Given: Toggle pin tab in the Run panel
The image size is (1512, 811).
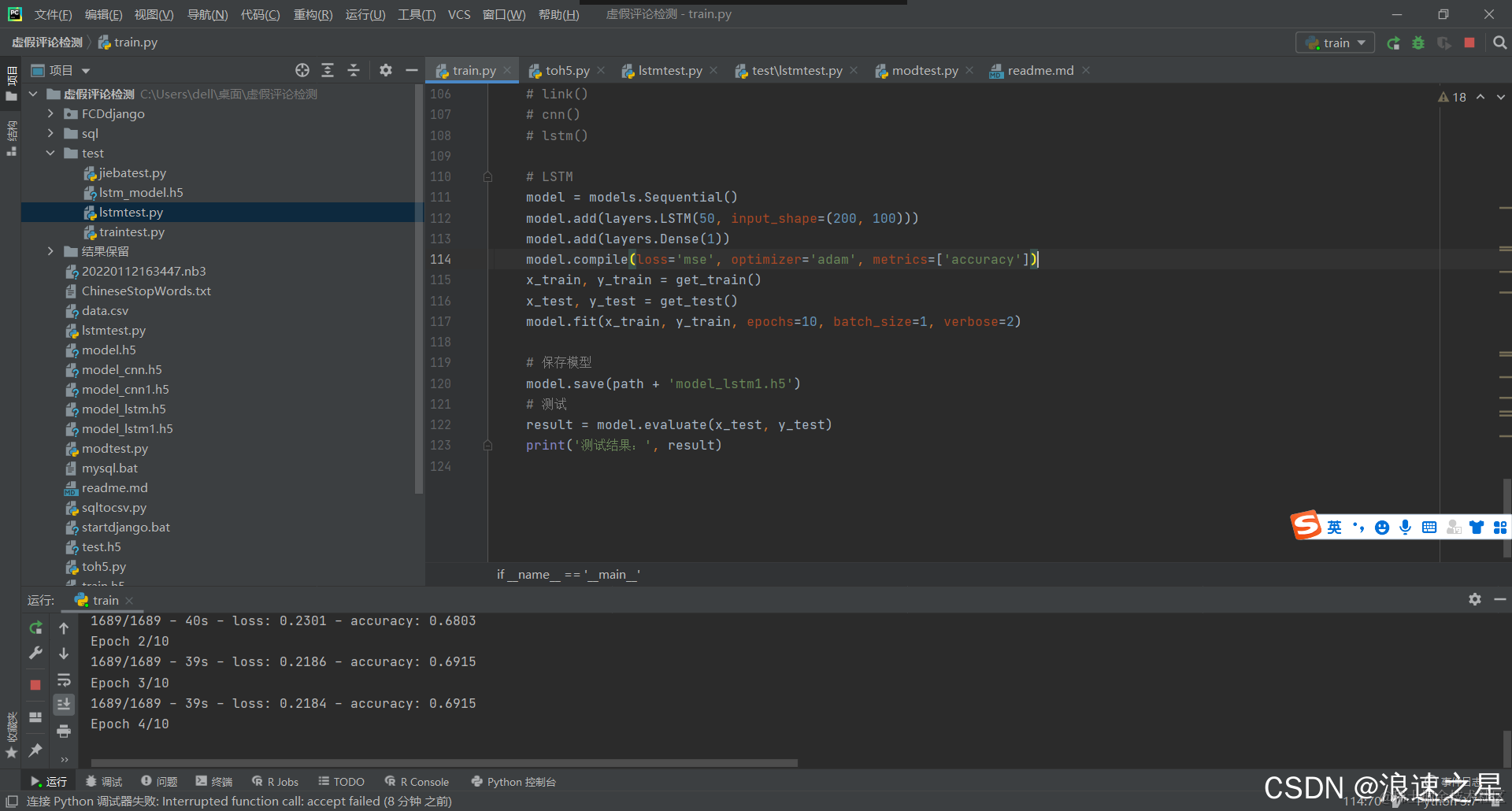Looking at the screenshot, I should click(35, 750).
